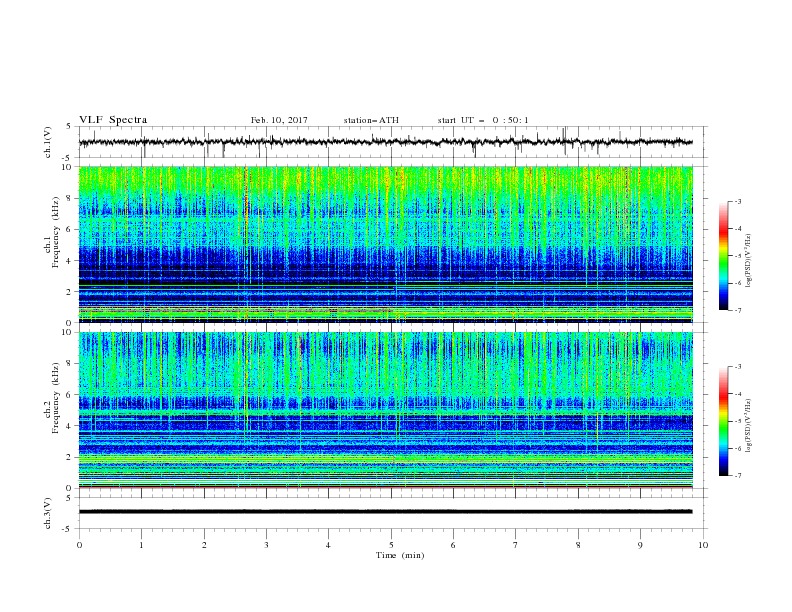Click time axis tick label "3"
Image resolution: width=792 pixels, height=612 pixels.
266,545
